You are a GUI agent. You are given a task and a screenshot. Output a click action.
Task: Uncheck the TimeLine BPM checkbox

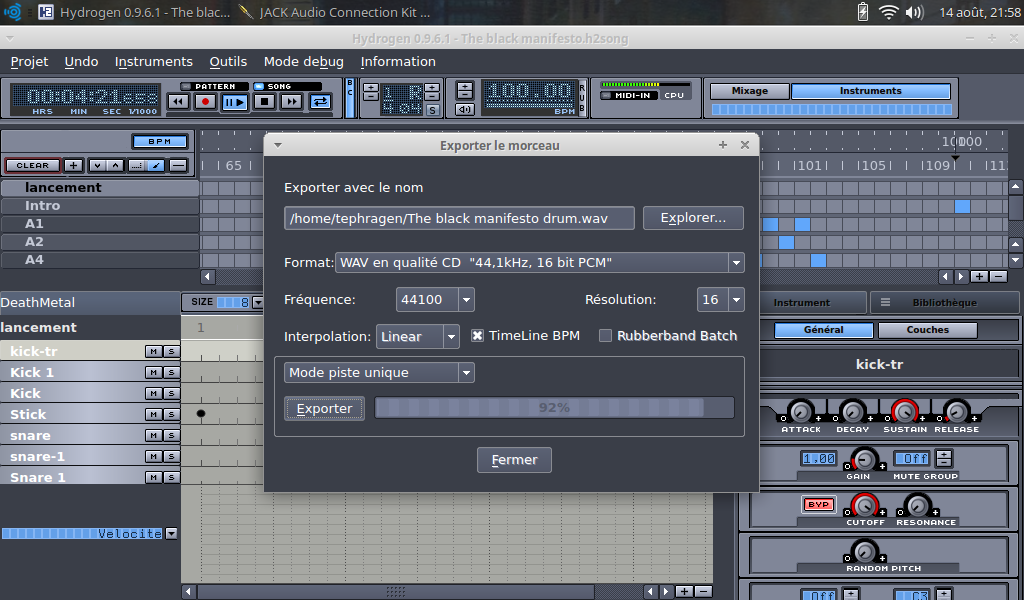477,336
